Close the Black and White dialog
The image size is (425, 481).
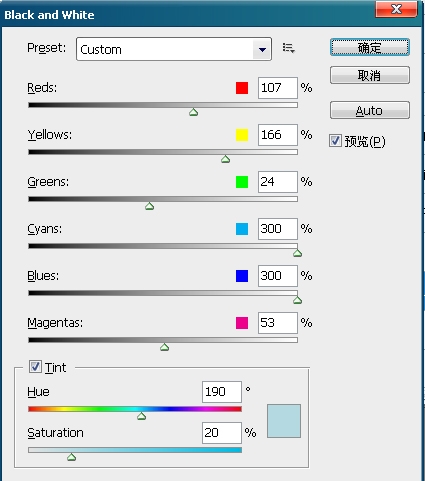coord(396,9)
